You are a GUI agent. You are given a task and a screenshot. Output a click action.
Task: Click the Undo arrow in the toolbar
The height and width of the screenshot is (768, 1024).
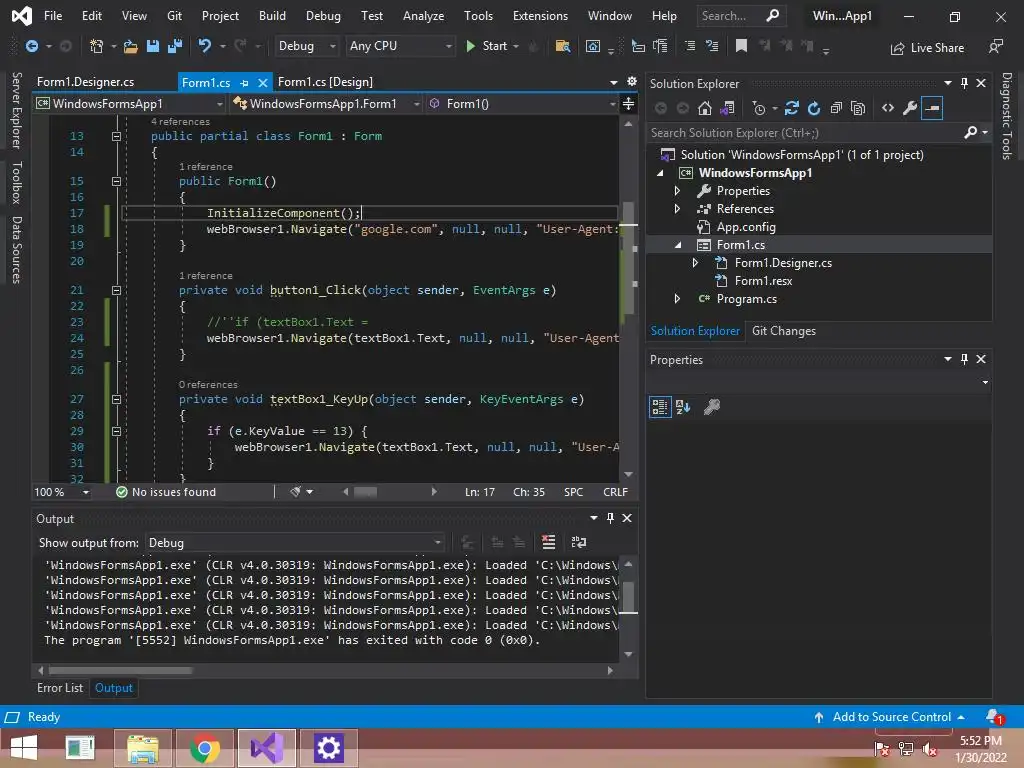coord(205,46)
